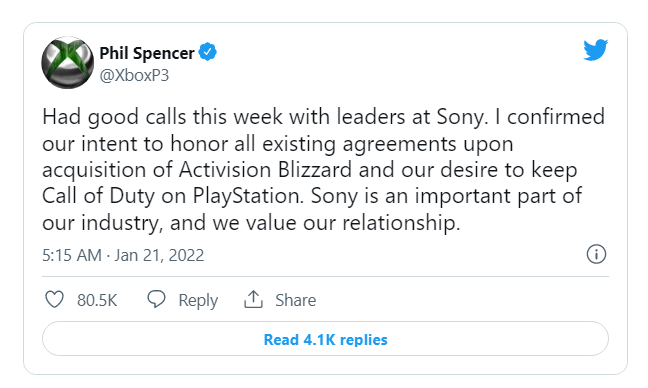Click the word 'Sony' in first line

(460, 118)
